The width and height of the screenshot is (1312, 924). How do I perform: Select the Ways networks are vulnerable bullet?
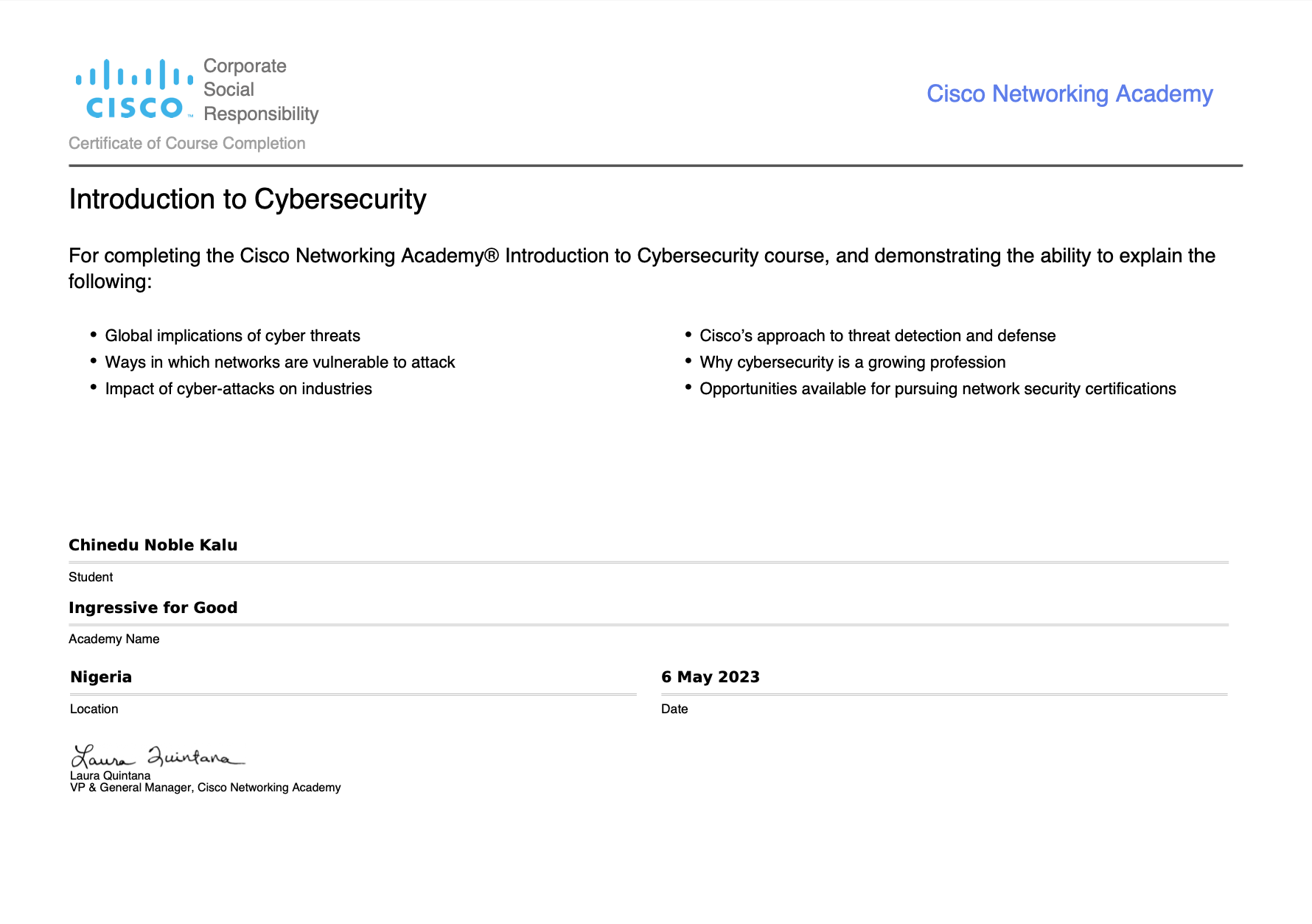(280, 363)
